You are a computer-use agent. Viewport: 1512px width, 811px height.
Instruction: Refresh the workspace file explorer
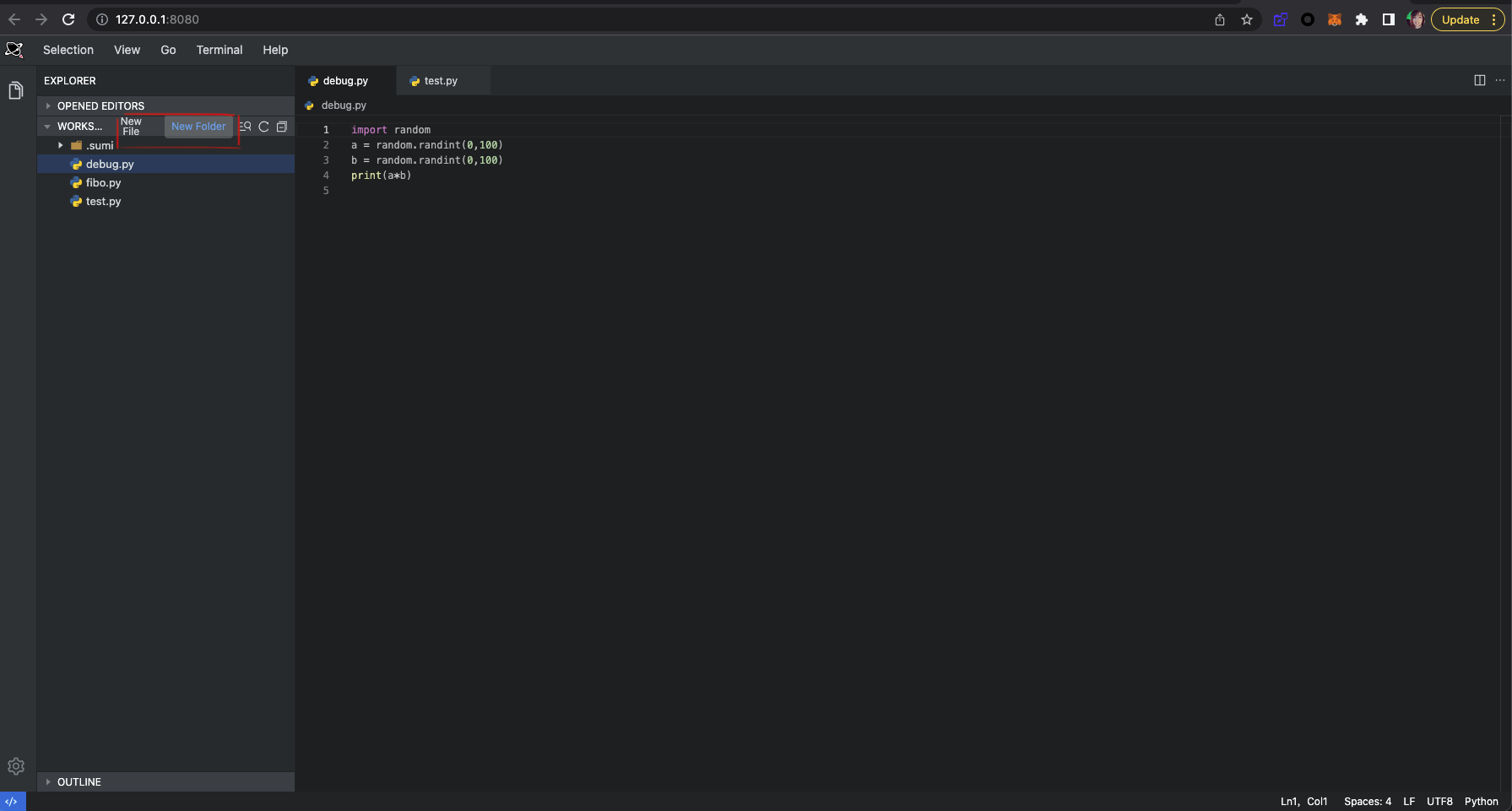(263, 127)
